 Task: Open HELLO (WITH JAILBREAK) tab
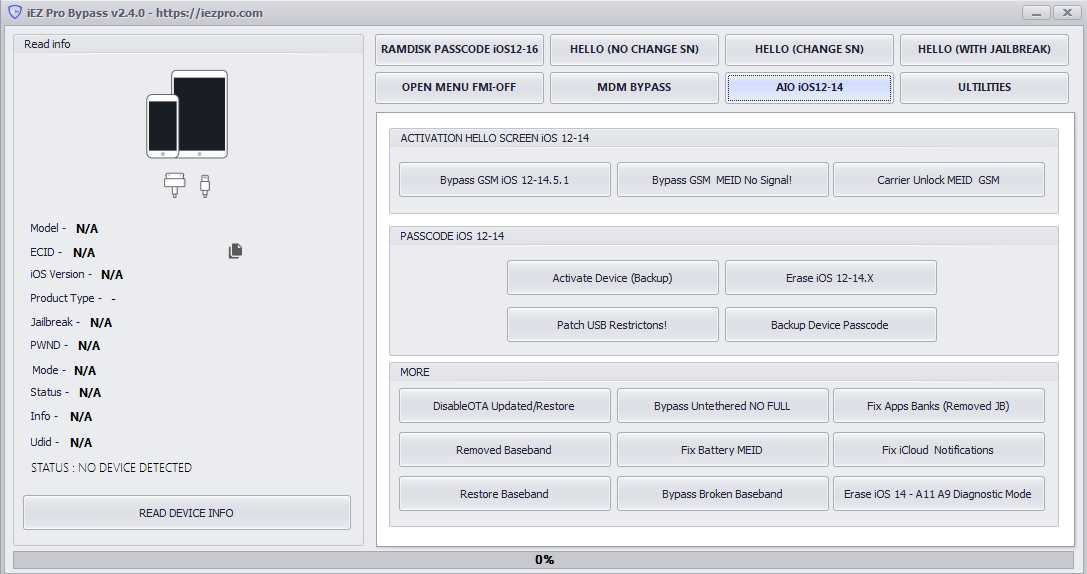tap(984, 49)
